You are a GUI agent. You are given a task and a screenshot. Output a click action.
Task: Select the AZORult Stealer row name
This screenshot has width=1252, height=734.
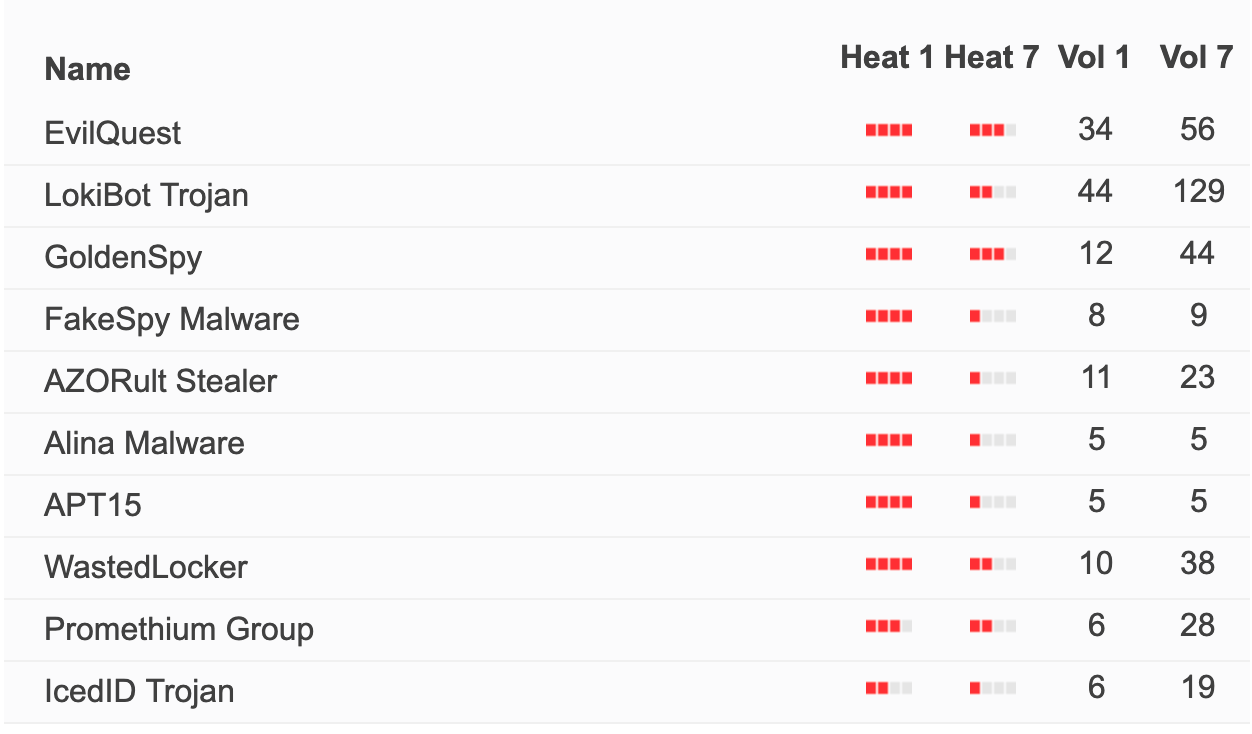[161, 380]
